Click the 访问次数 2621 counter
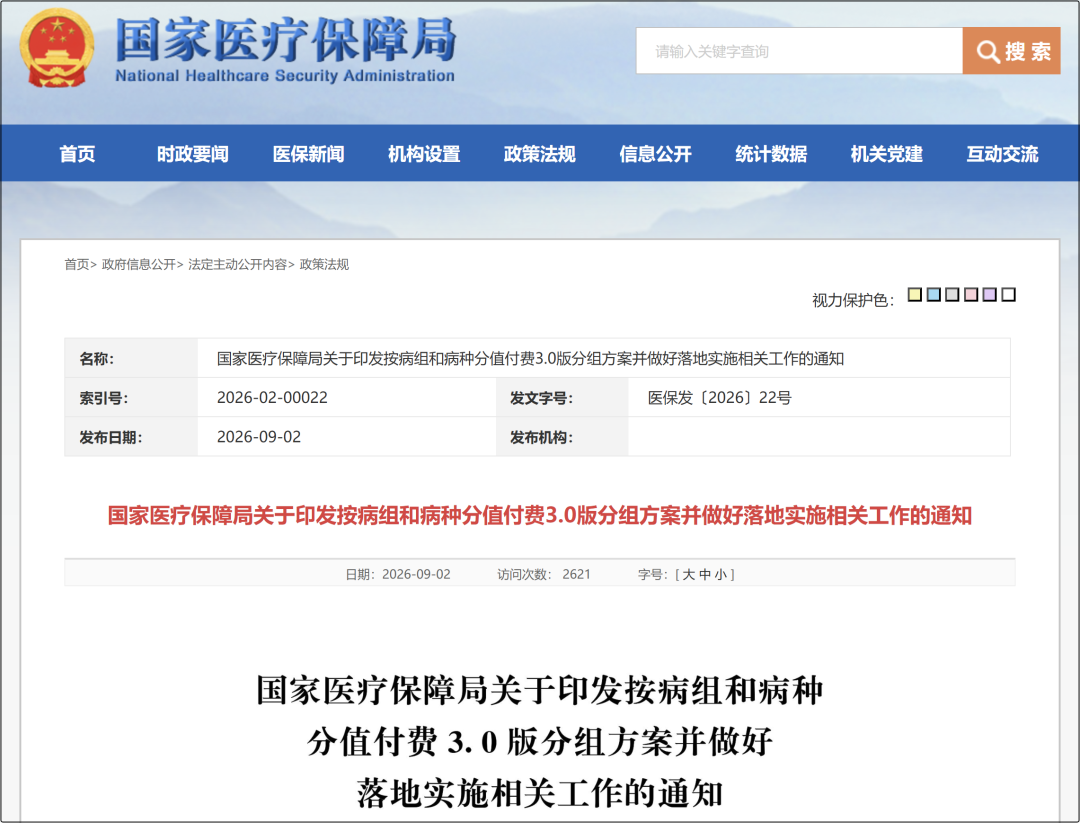 543,574
